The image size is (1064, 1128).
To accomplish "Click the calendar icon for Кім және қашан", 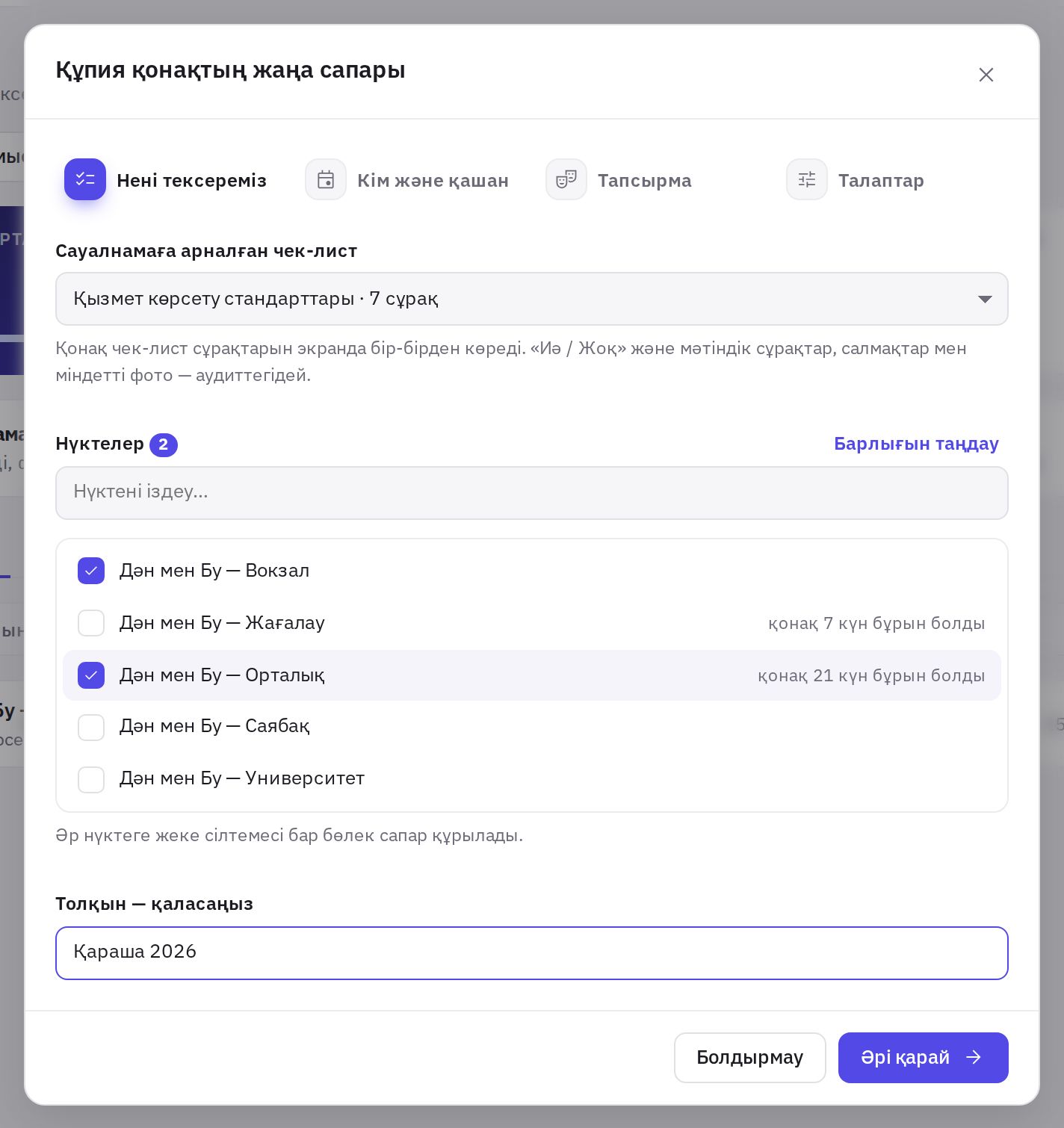I will pos(326,179).
